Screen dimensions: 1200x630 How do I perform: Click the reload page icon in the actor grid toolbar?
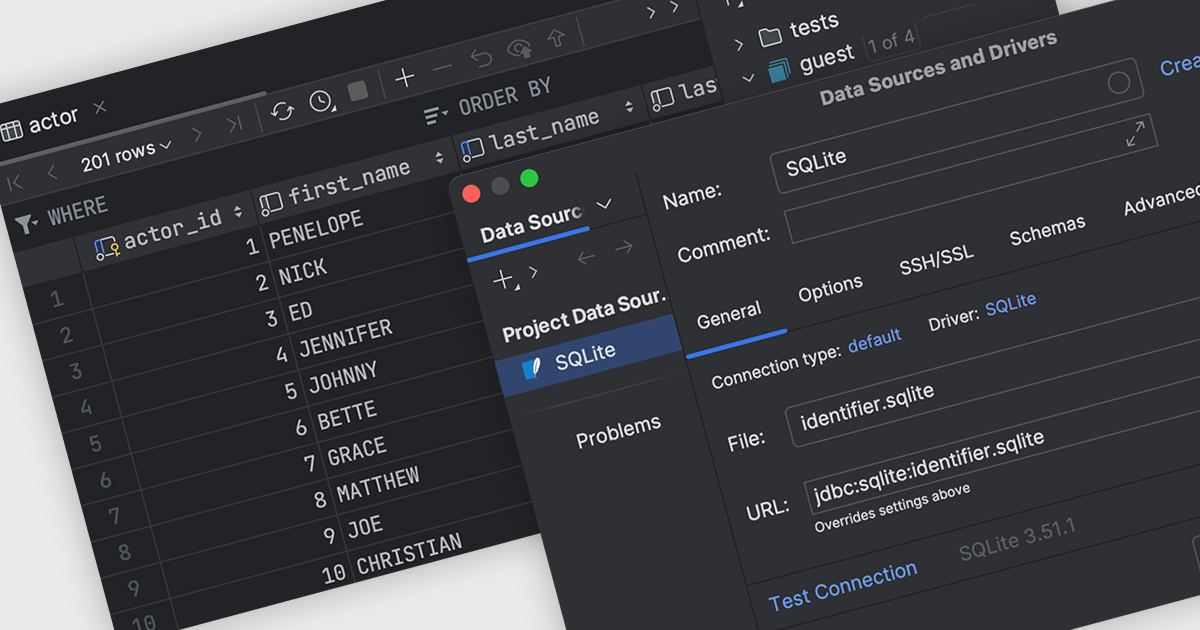click(283, 110)
